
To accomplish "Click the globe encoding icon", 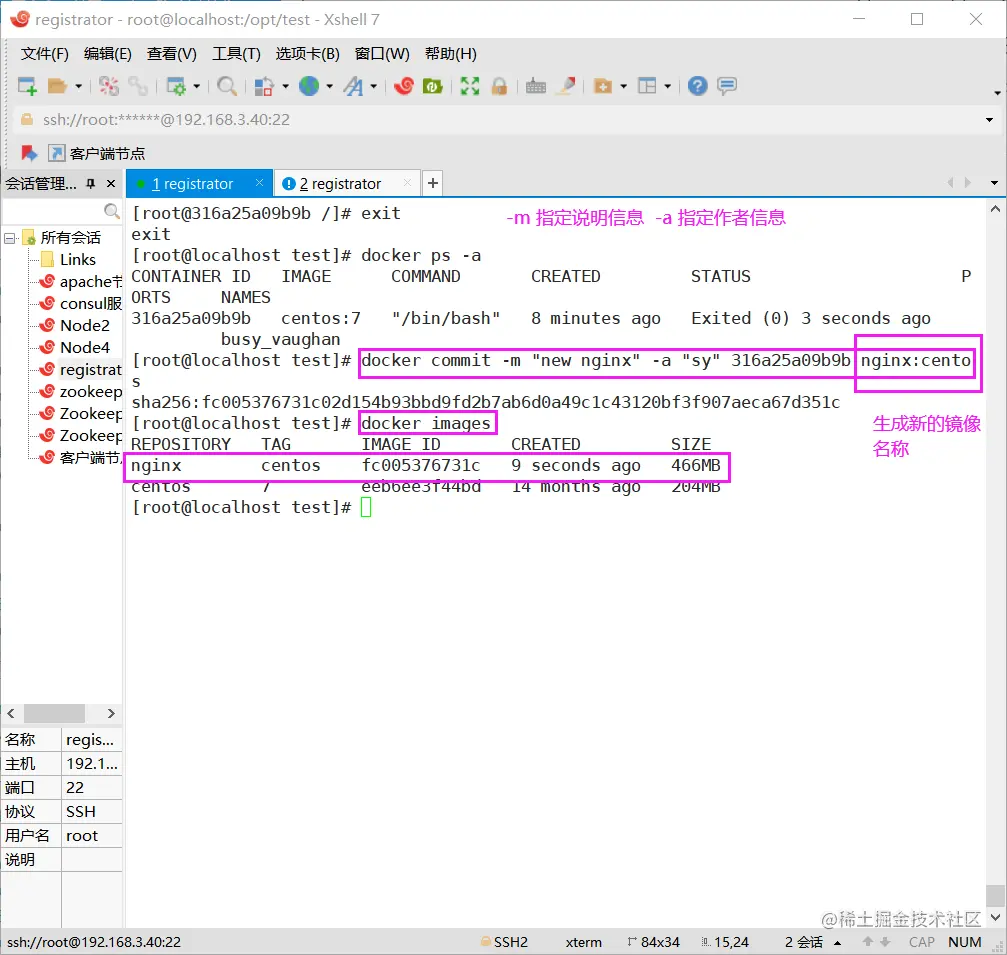I will (x=309, y=85).
